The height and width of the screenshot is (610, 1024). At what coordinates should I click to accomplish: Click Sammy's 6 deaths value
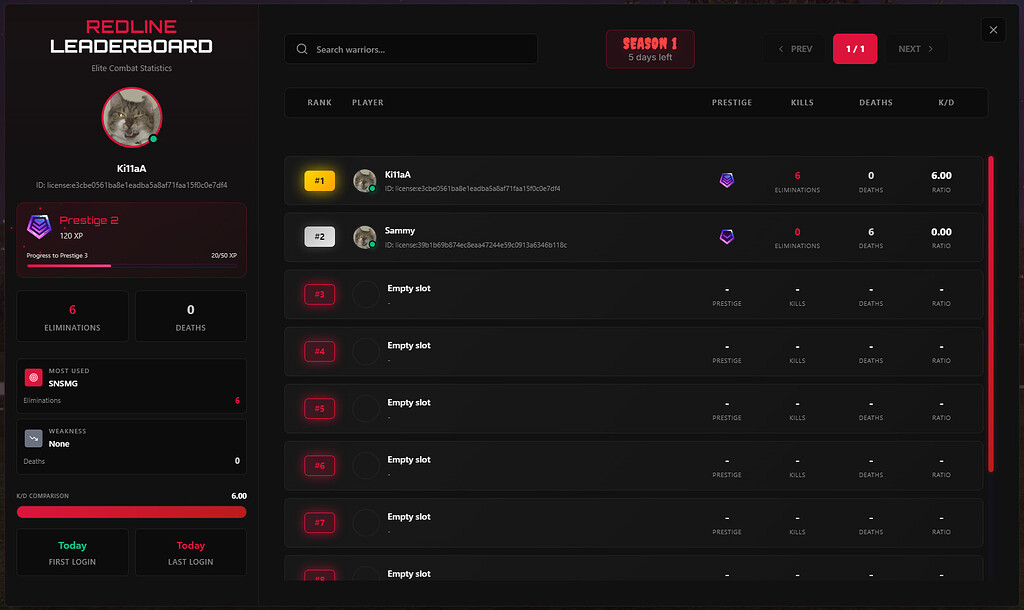(x=871, y=232)
